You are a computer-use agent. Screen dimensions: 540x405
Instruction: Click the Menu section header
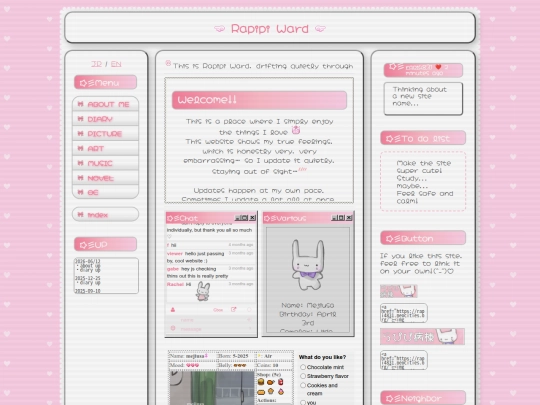(105, 82)
